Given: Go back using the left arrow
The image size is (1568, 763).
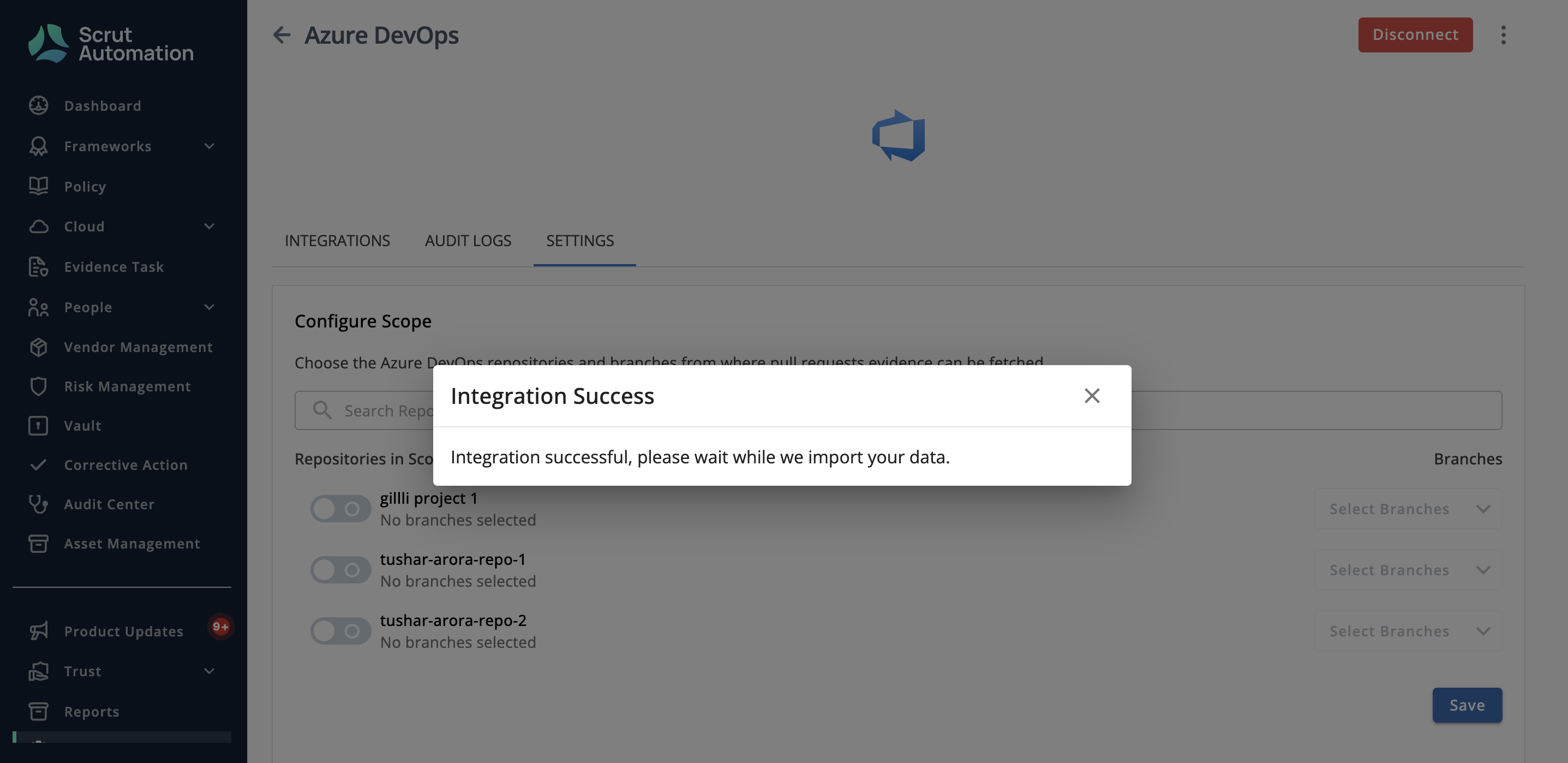Looking at the screenshot, I should tap(281, 35).
